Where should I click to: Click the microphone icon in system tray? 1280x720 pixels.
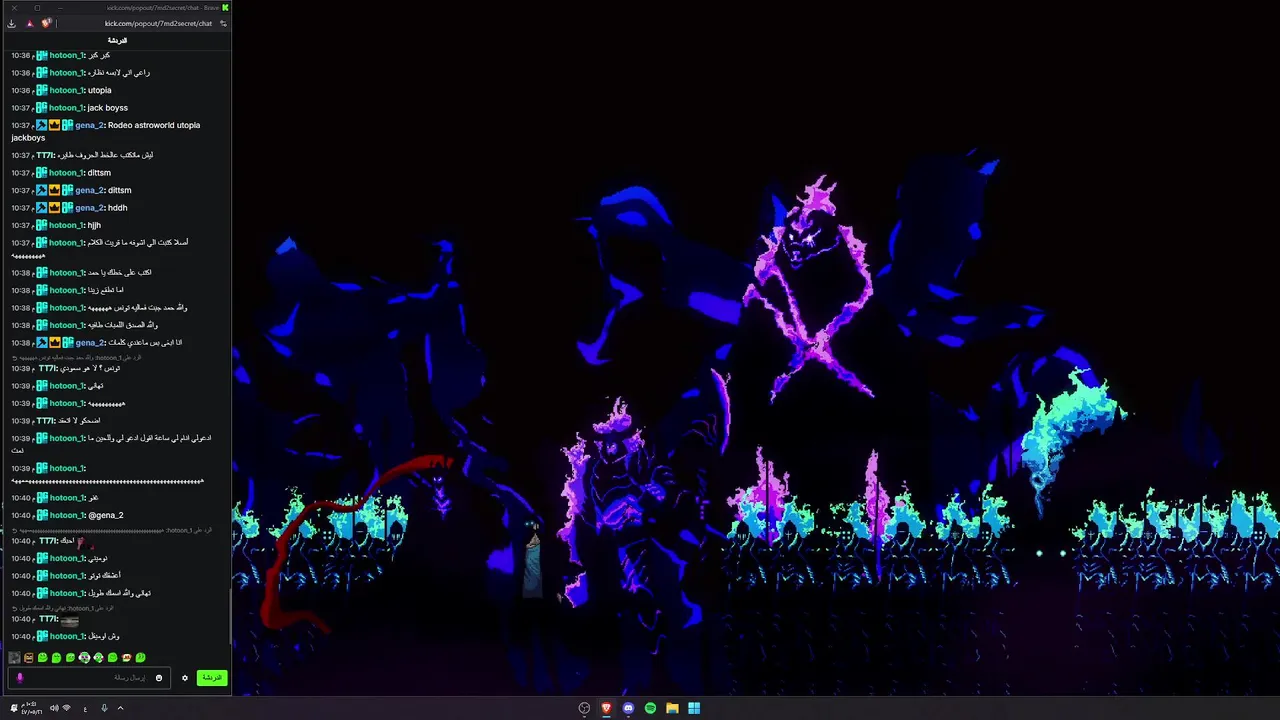pos(104,708)
